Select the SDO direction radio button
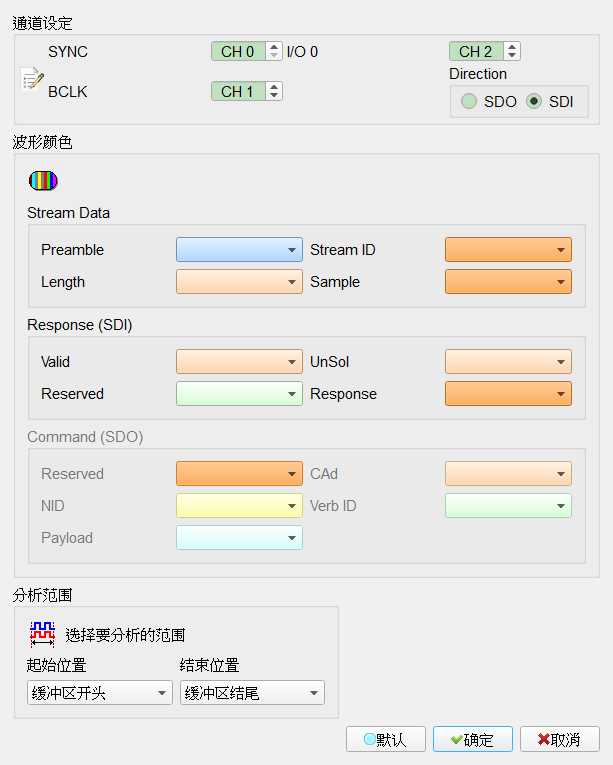The width and height of the screenshot is (613, 765). pyautogui.click(x=469, y=101)
